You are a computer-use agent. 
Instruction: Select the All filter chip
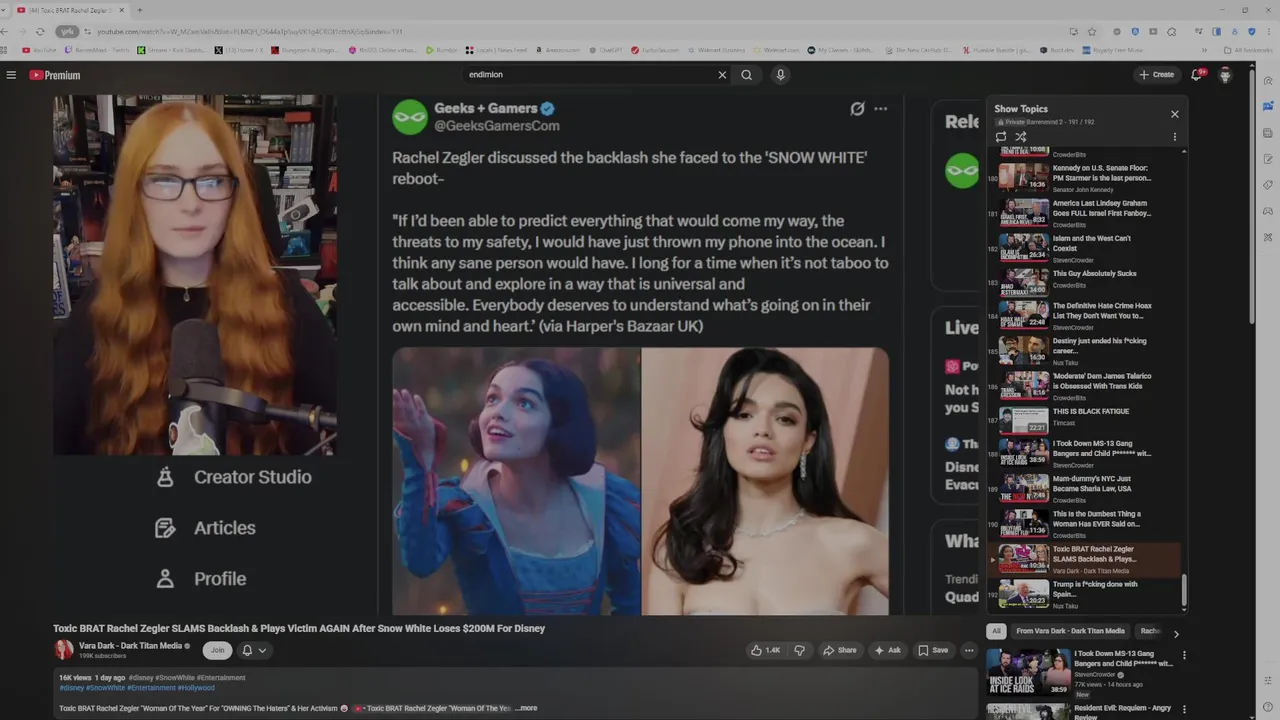995,631
